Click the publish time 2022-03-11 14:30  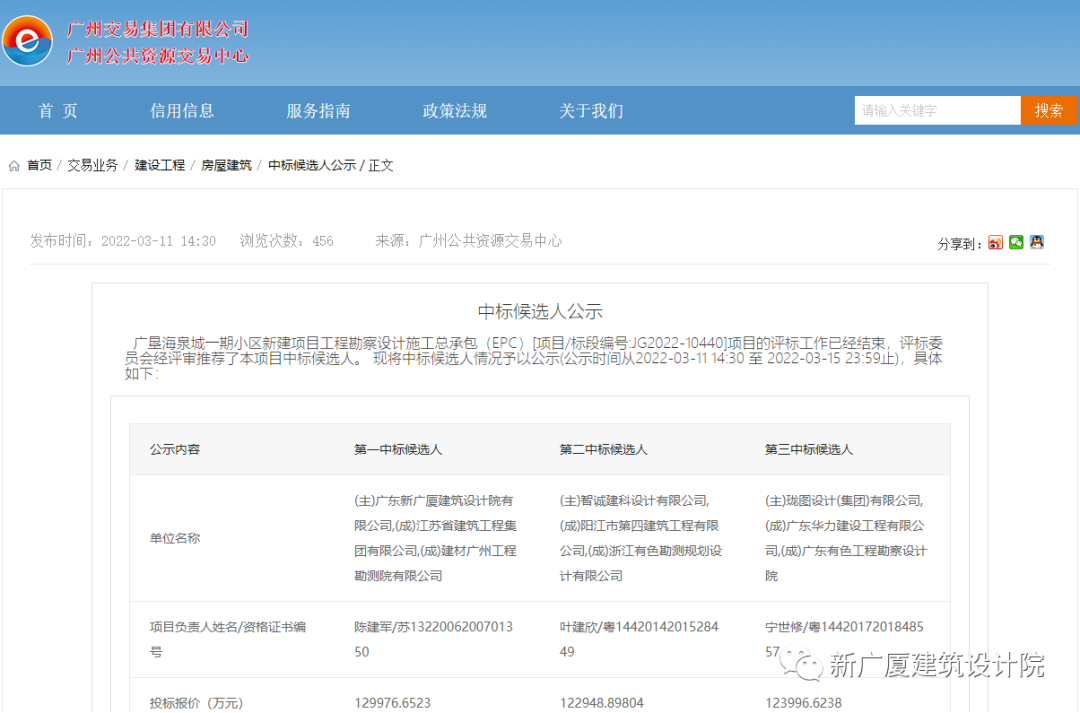click(158, 241)
